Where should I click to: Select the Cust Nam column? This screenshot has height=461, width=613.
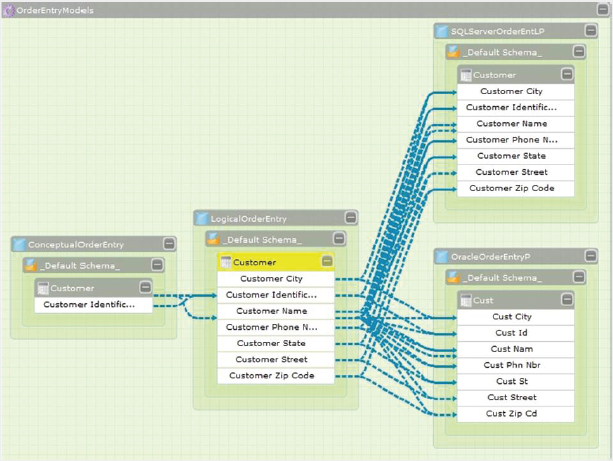(x=516, y=349)
